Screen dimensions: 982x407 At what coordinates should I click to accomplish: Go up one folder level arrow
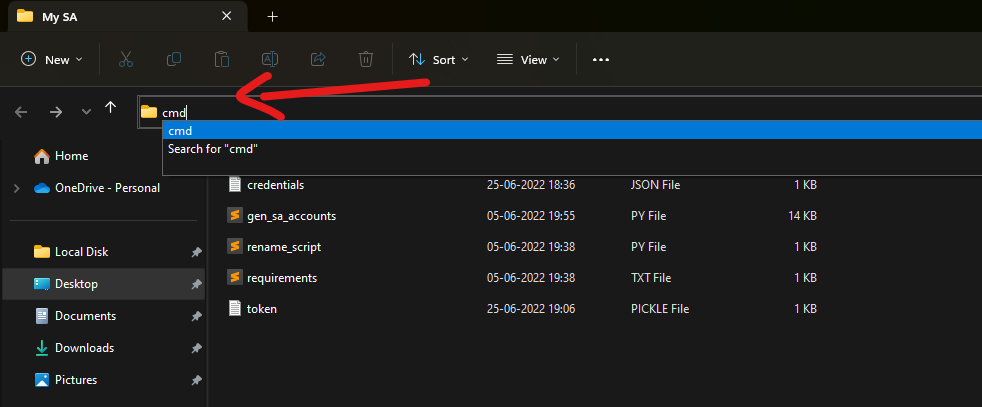[x=110, y=108]
